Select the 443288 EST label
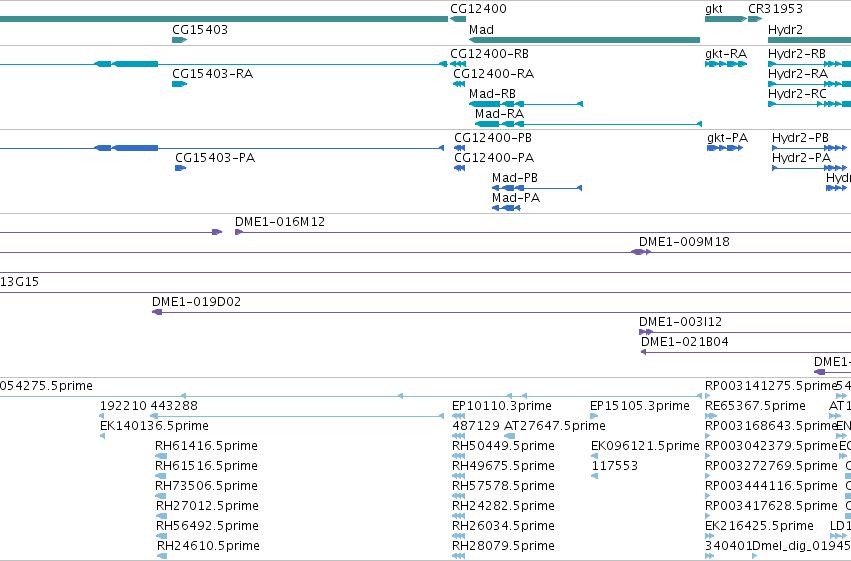Screen dimensions: 851x561 [174, 406]
